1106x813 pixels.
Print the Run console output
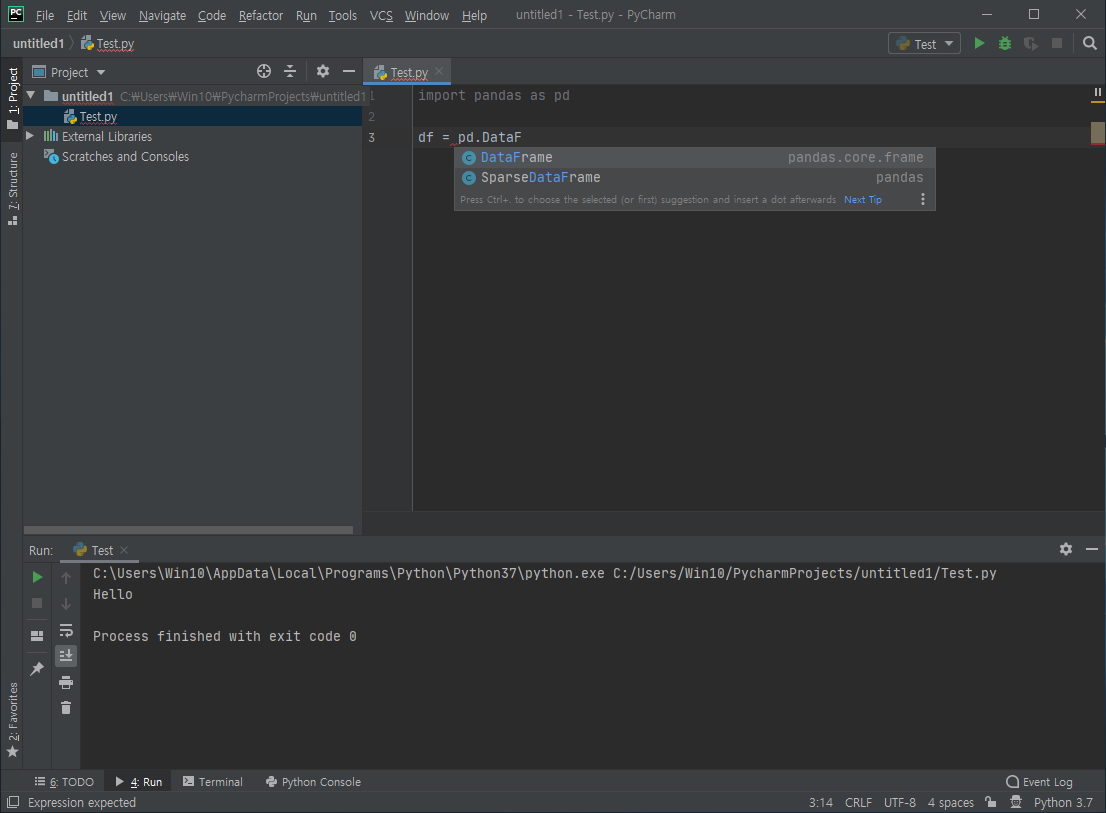coord(66,682)
